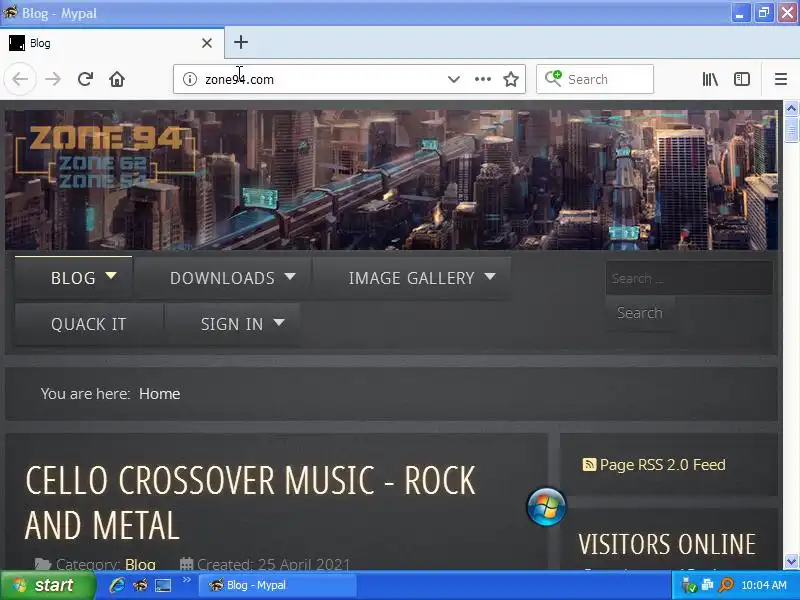This screenshot has width=800, height=600.
Task: Expand the SIGN IN dropdown arrow
Action: click(279, 322)
